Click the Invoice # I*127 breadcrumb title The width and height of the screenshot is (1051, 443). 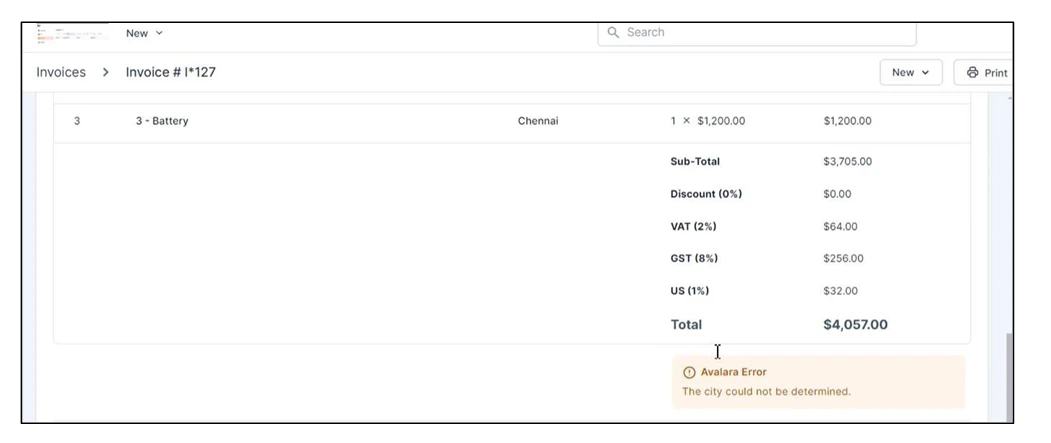[171, 72]
